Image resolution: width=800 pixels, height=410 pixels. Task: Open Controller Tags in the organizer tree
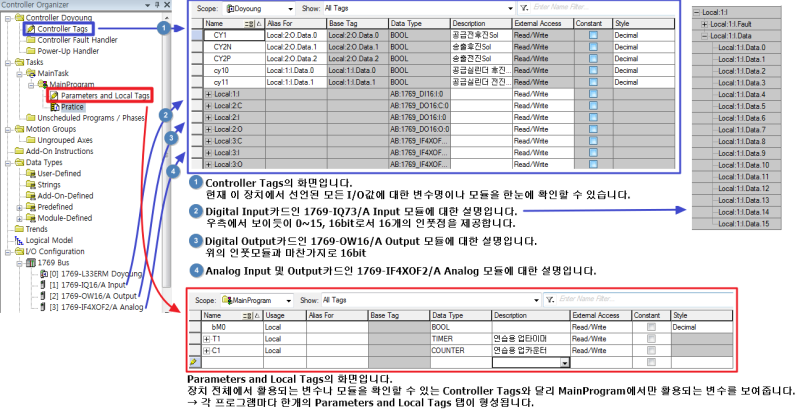[x=63, y=29]
